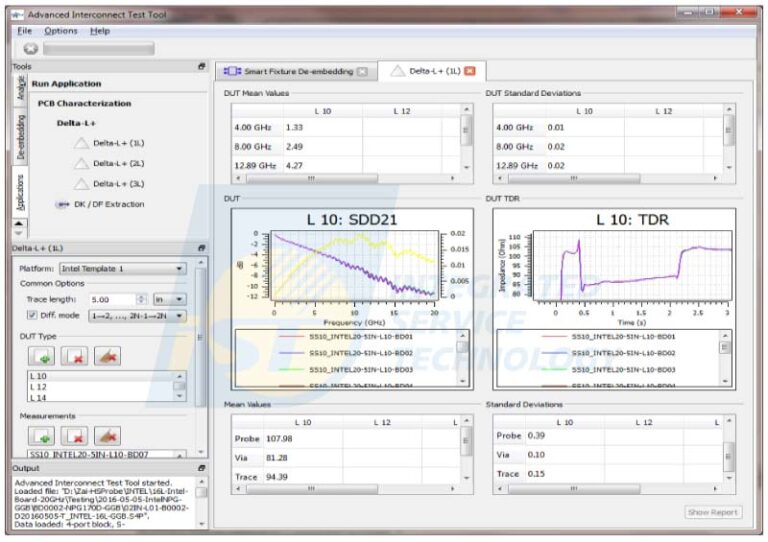The image size is (768, 542).
Task: Open the trace length unit dropdown
Action: point(169,299)
